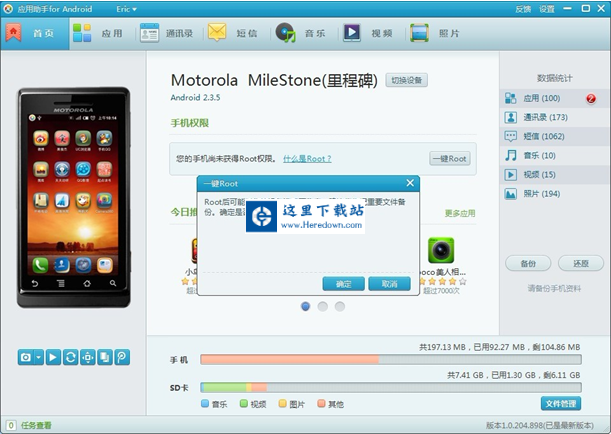The width and height of the screenshot is (611, 434).
Task: Click the 请备份手机资料 hint text
Action: pos(554,288)
